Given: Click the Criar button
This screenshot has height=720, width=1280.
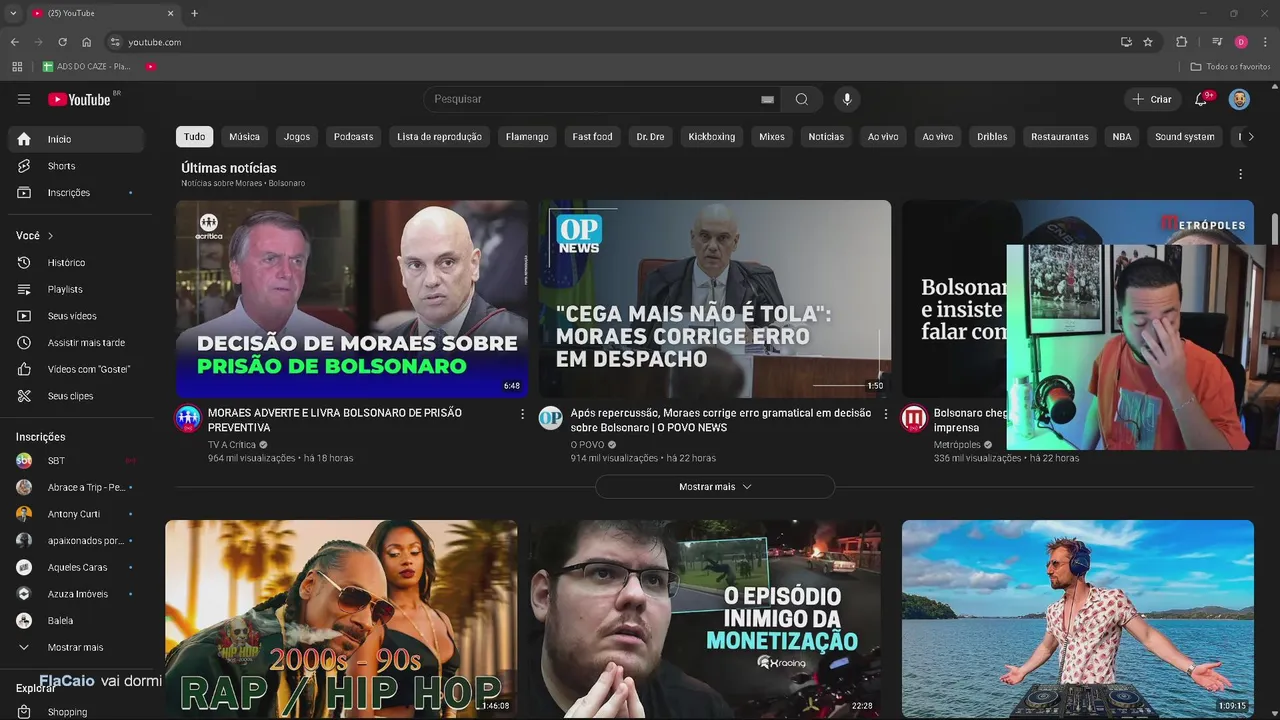Looking at the screenshot, I should click(1151, 99).
